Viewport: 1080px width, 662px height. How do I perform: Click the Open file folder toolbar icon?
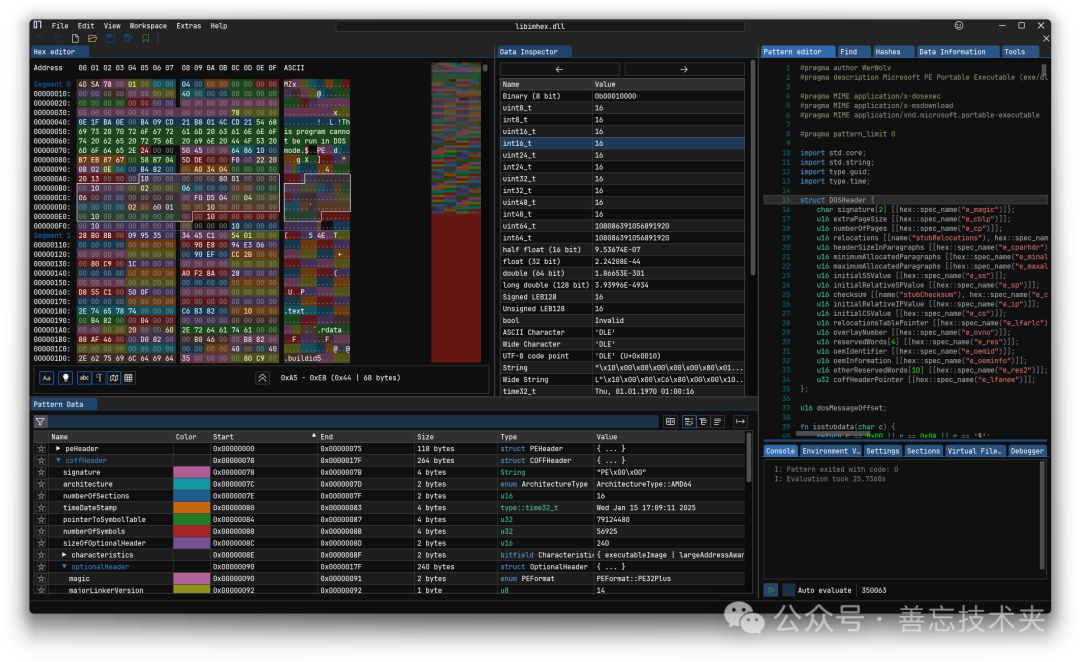pyautogui.click(x=91, y=39)
